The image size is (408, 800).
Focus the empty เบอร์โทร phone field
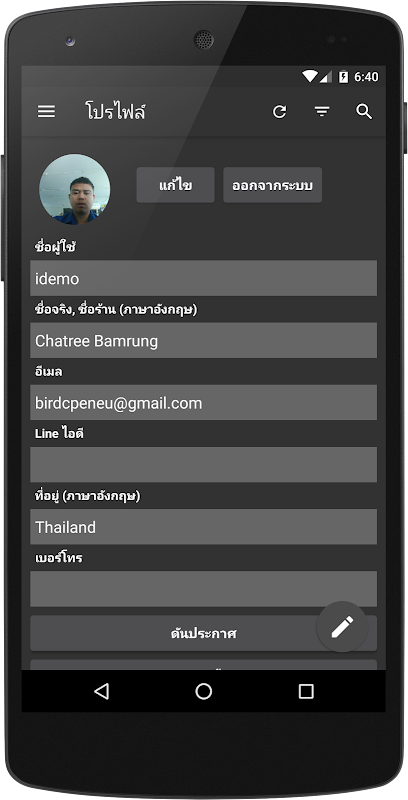click(x=203, y=589)
